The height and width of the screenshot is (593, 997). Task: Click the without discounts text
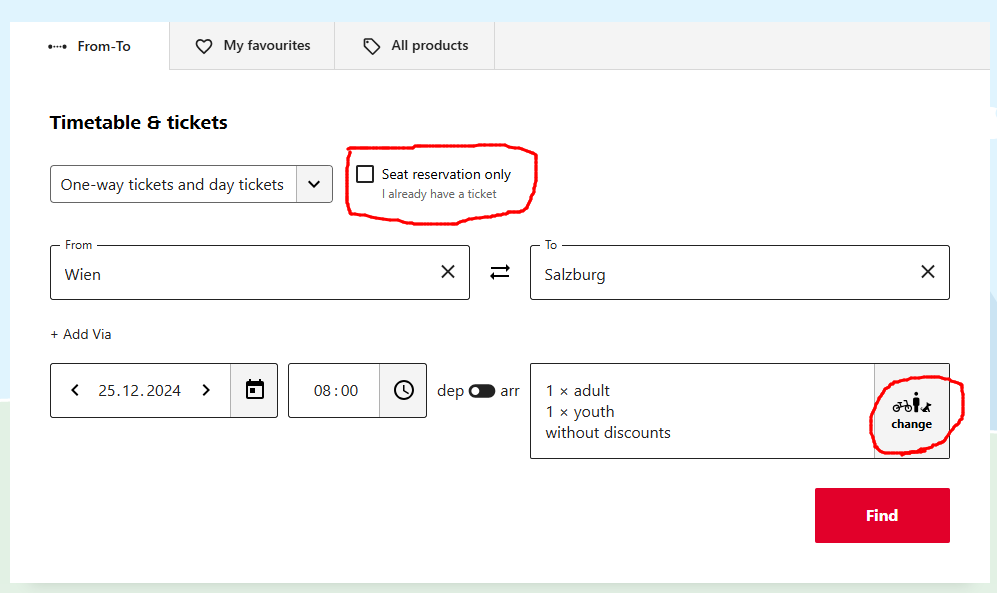(608, 433)
